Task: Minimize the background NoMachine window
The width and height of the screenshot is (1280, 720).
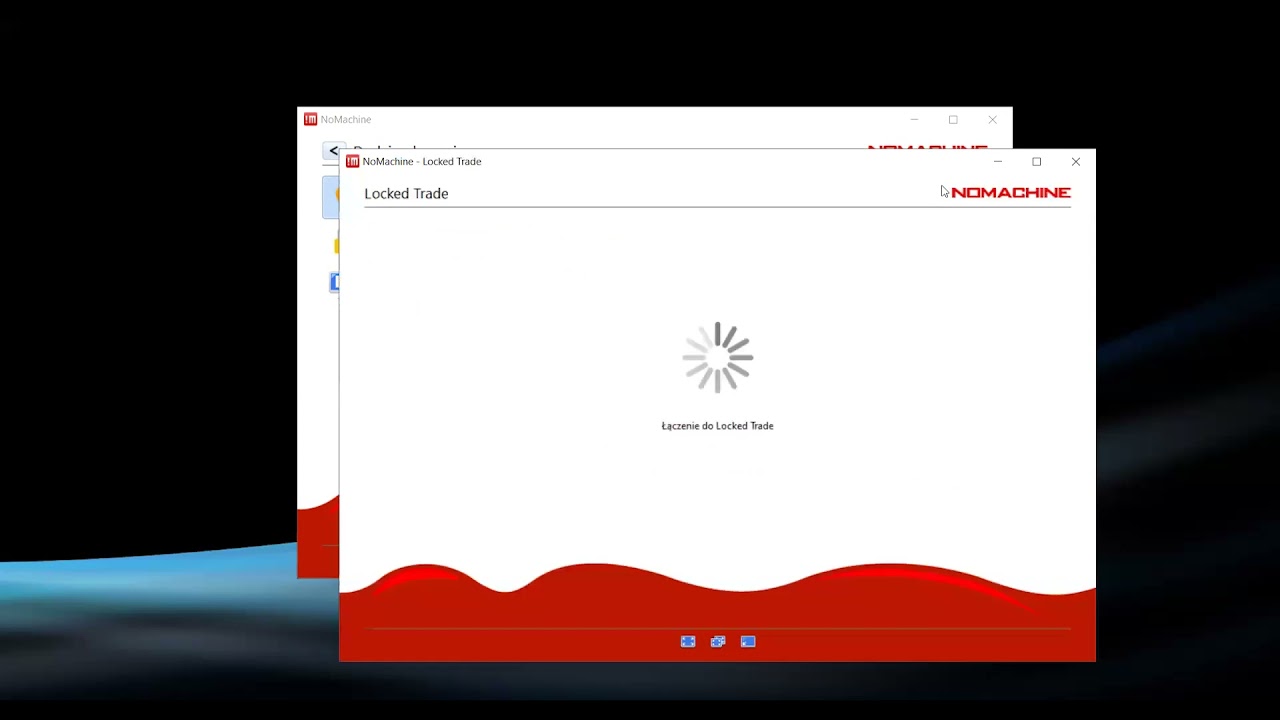Action: click(914, 119)
